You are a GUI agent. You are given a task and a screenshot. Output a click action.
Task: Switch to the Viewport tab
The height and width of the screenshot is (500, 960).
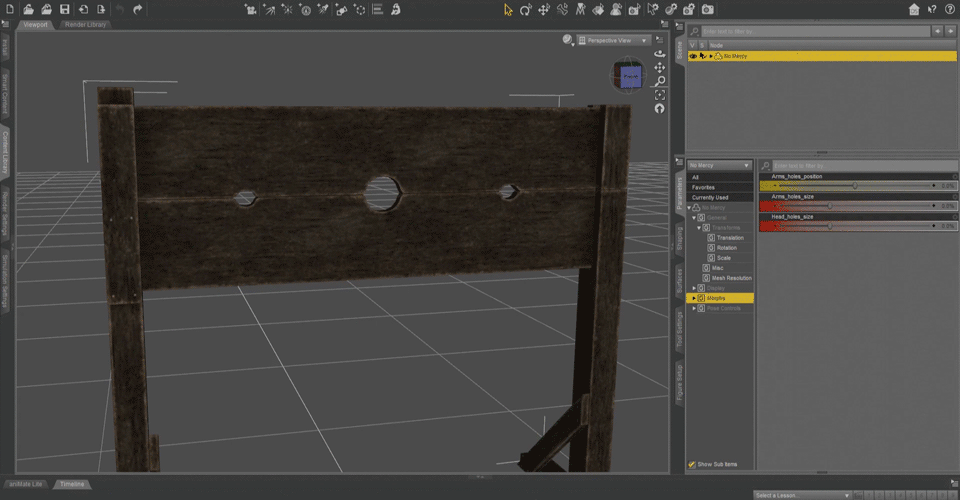(x=36, y=24)
